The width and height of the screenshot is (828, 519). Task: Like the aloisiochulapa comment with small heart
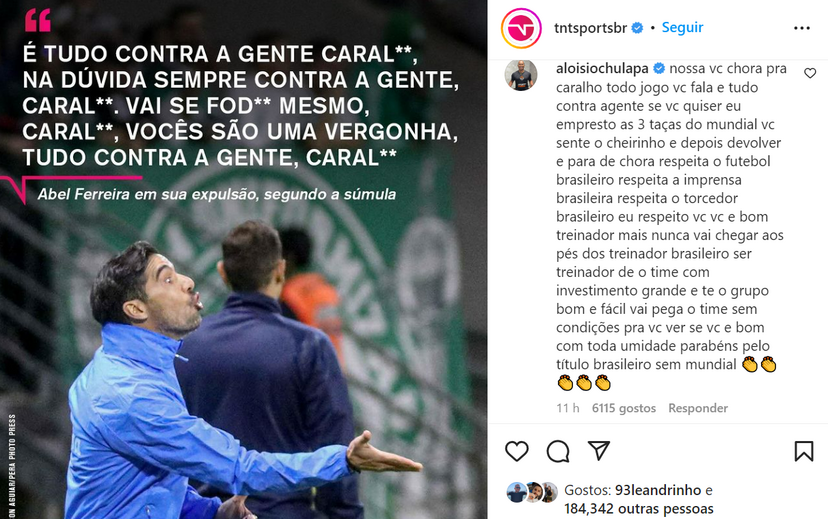[810, 73]
